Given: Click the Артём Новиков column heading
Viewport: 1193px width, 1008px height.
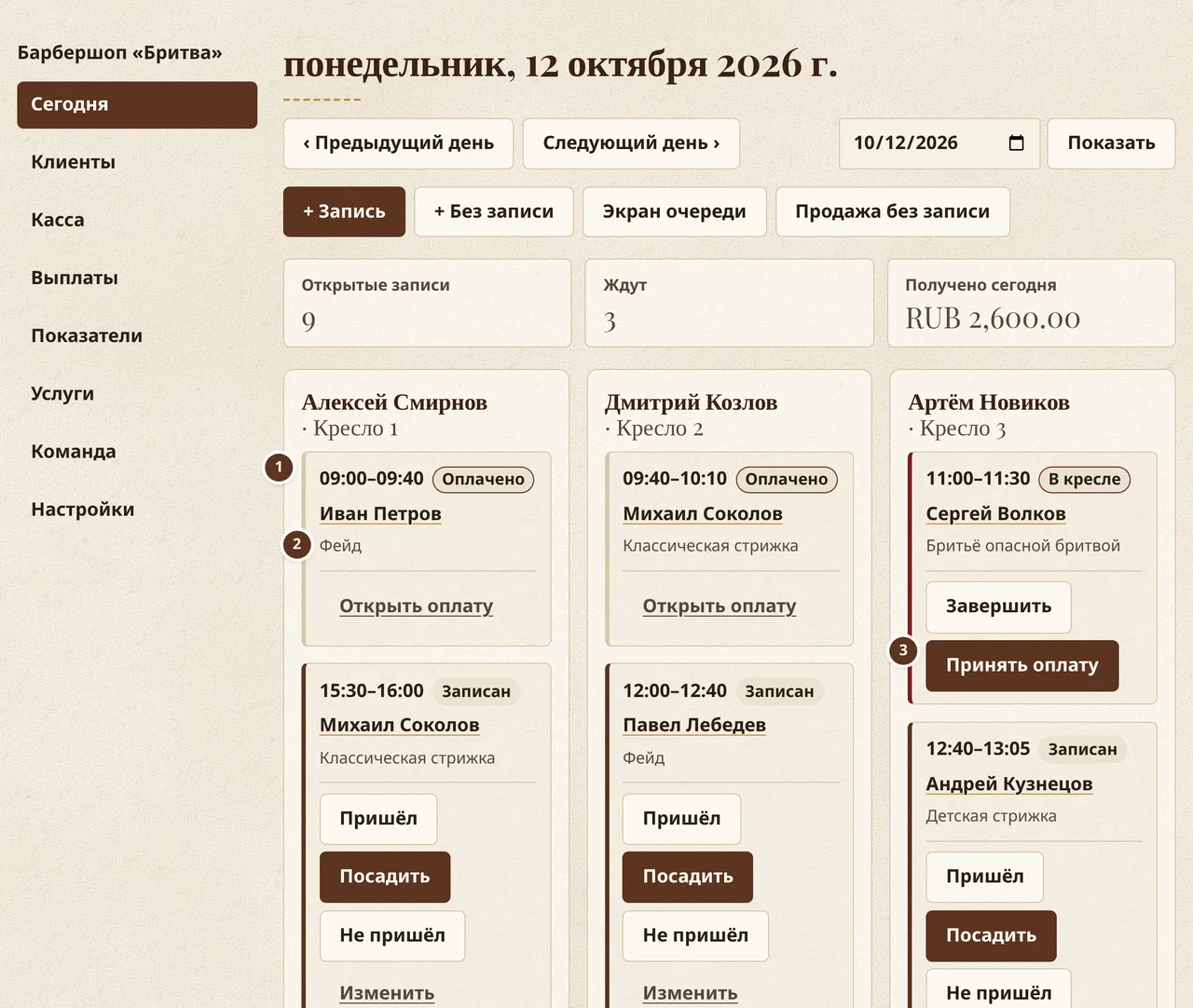Looking at the screenshot, I should 989,402.
